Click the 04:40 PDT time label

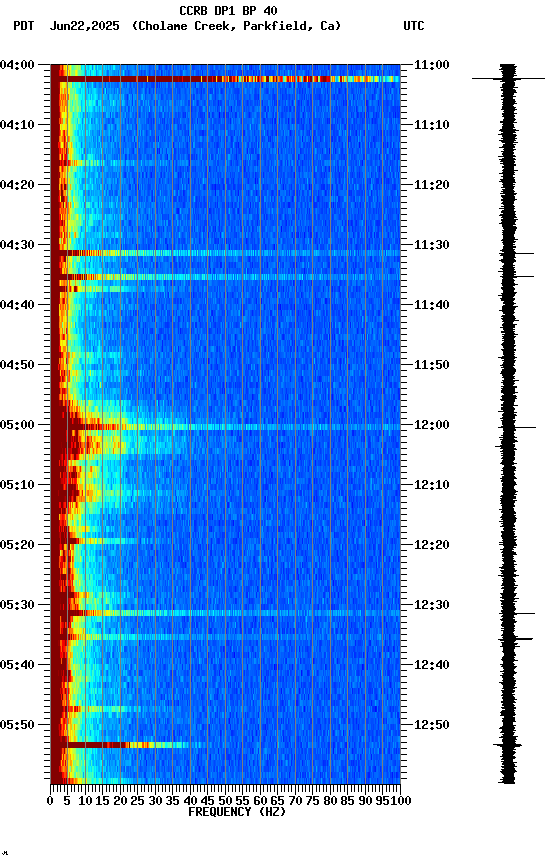click(x=17, y=305)
